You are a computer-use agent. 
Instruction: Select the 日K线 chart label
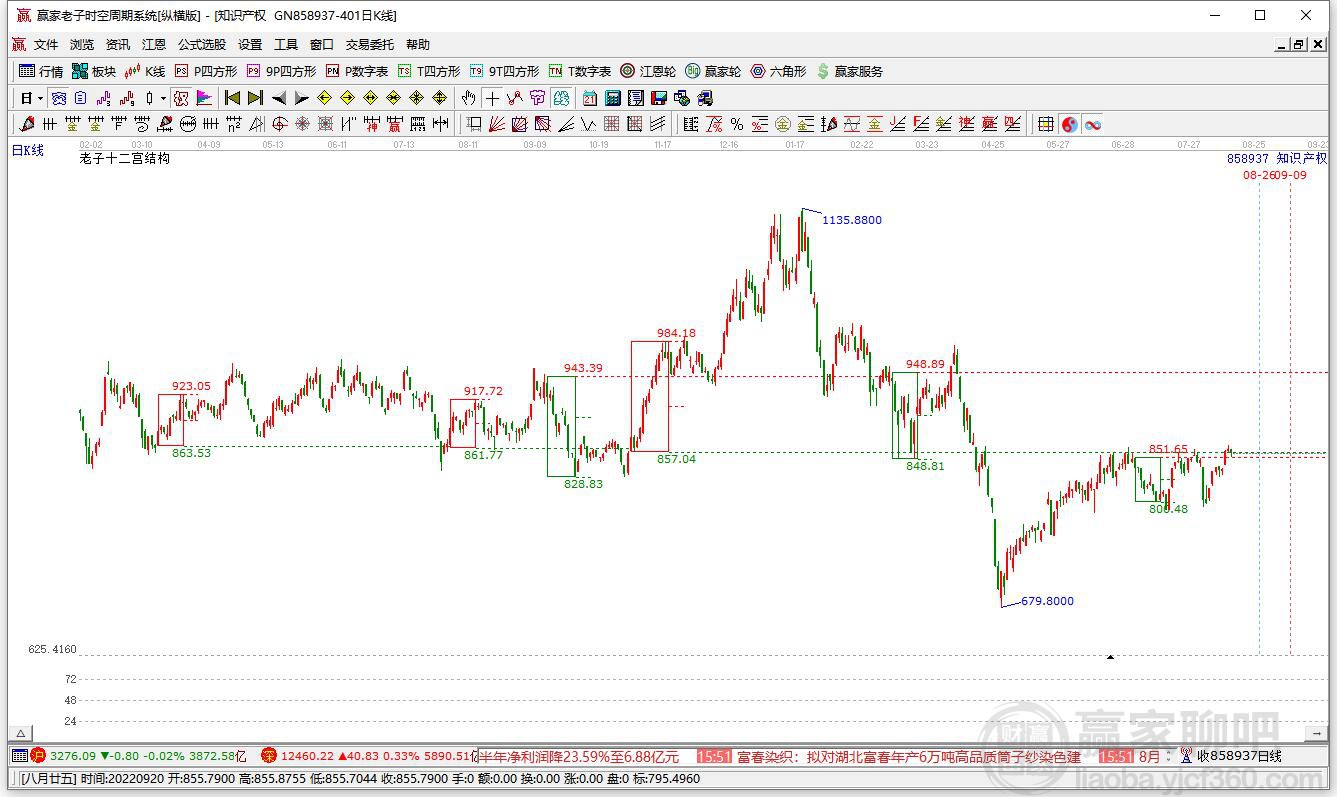[x=28, y=151]
